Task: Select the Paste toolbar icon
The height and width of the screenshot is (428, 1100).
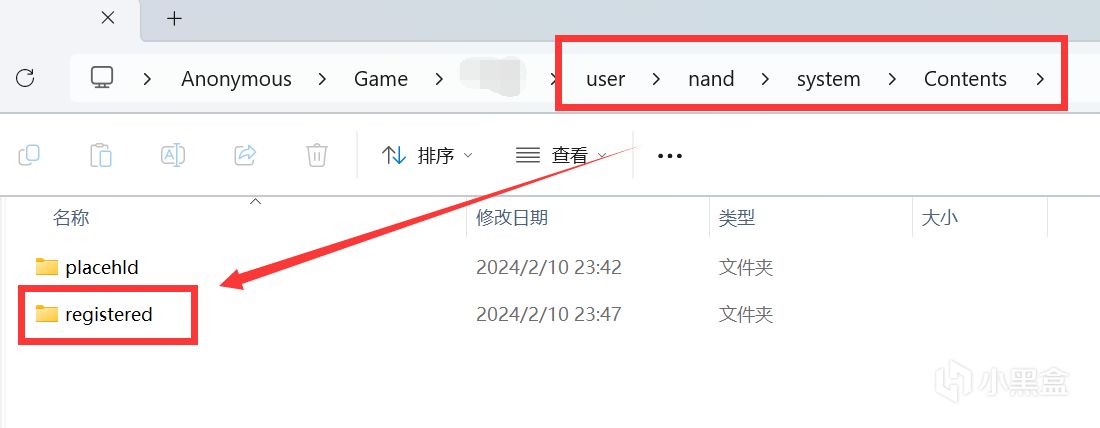Action: pos(101,154)
